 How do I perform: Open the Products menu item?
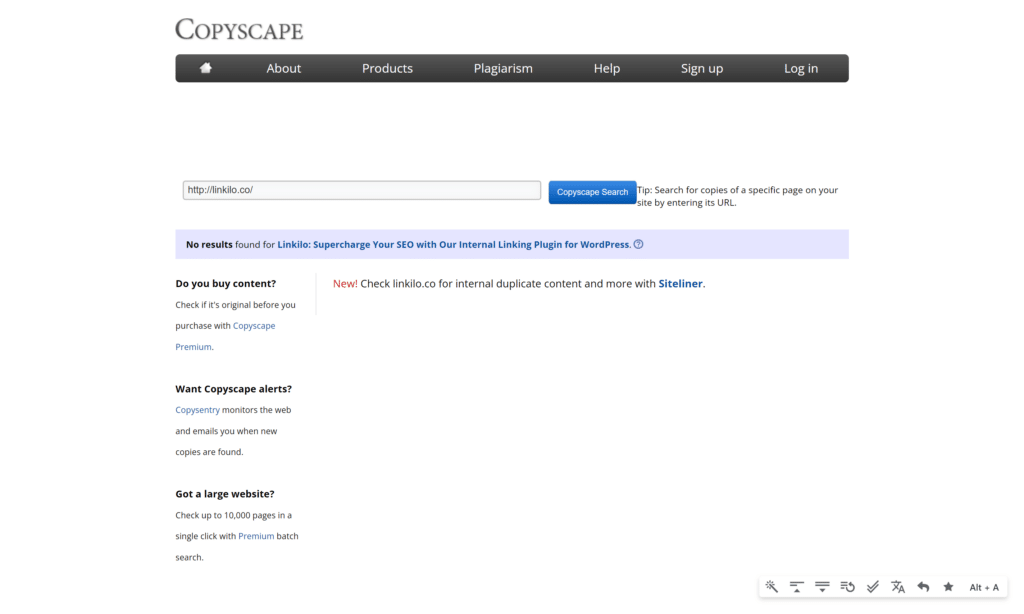(387, 69)
